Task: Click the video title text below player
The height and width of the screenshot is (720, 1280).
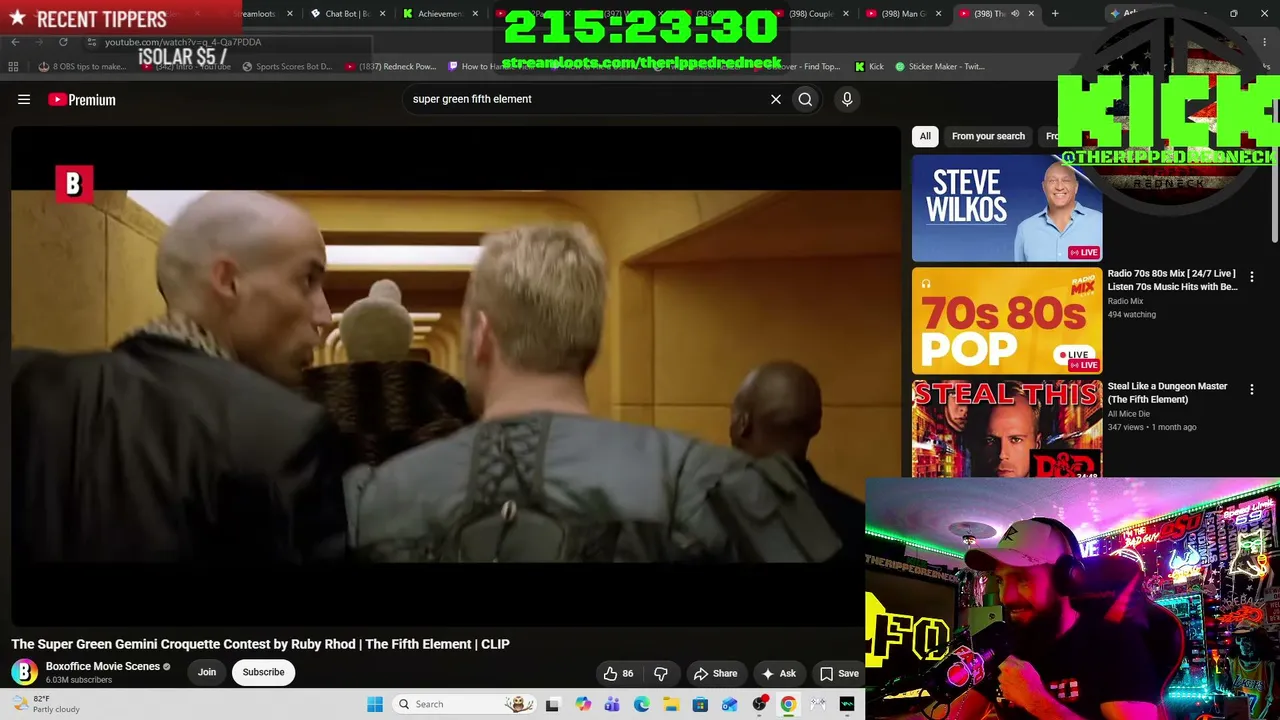Action: (x=261, y=644)
